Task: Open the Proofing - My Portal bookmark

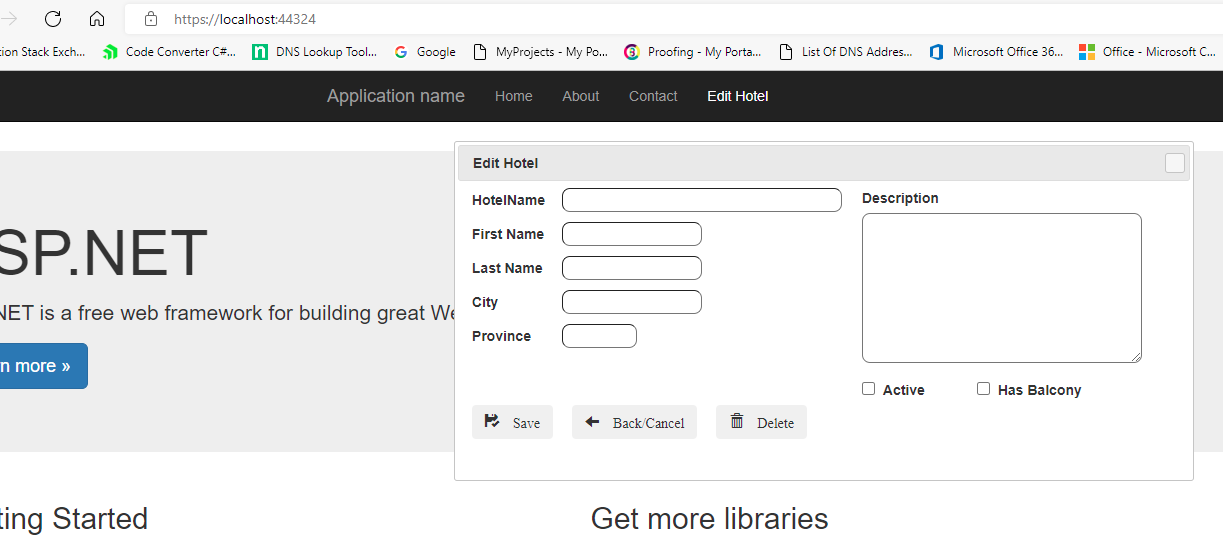Action: click(x=693, y=52)
